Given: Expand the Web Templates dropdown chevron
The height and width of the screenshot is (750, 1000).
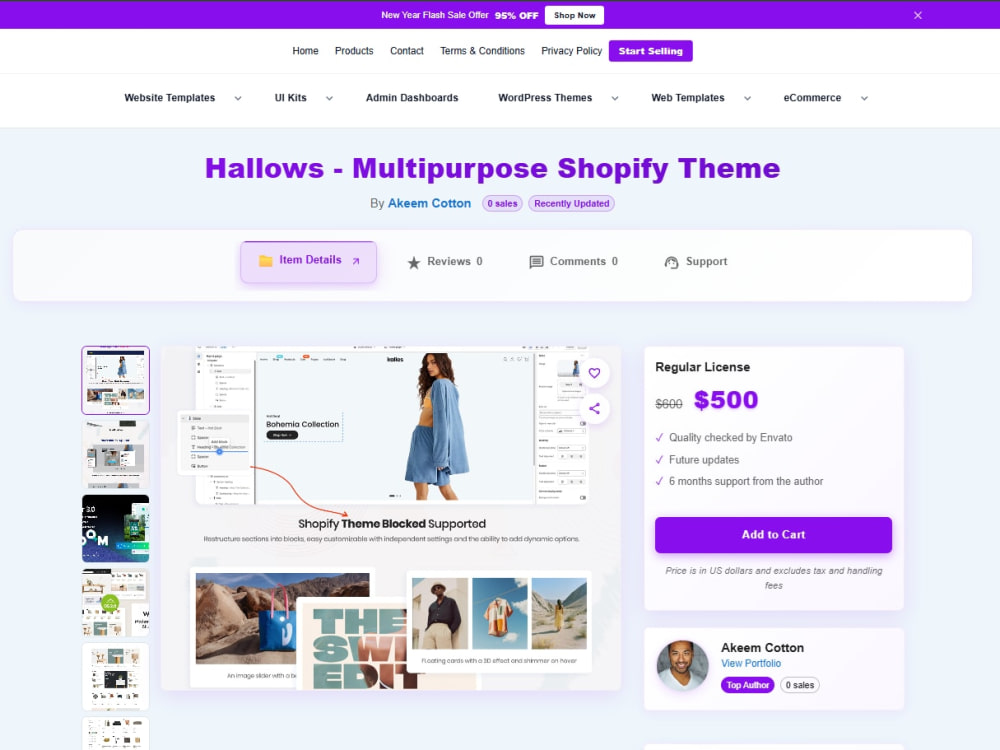Looking at the screenshot, I should (x=747, y=98).
